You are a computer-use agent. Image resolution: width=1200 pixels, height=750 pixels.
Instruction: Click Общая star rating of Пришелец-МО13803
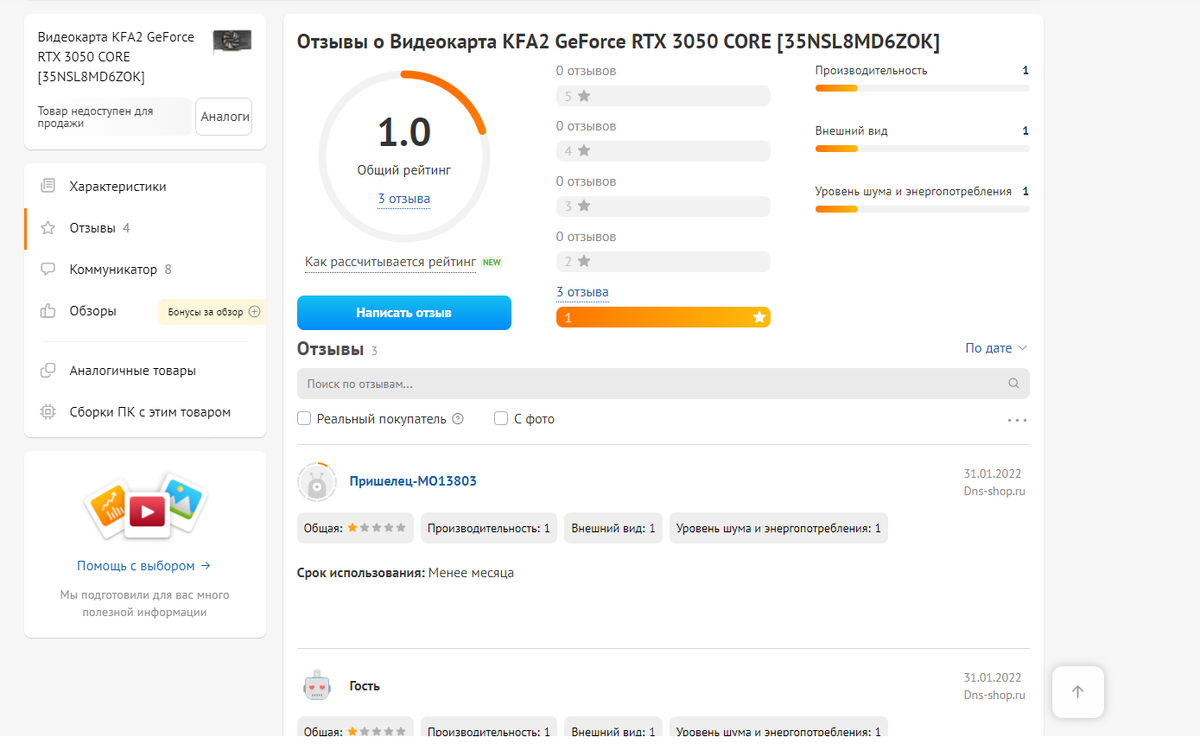point(355,528)
